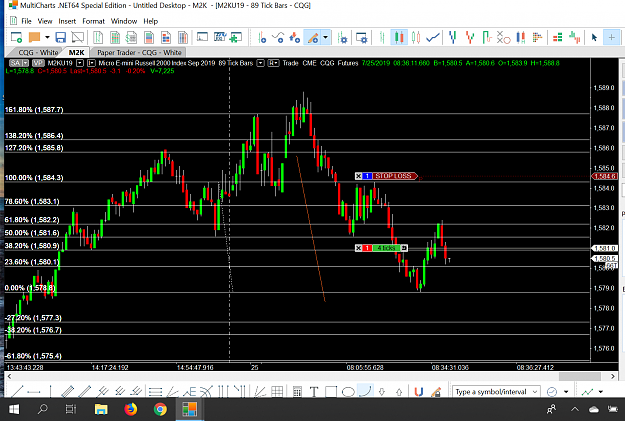The width and height of the screenshot is (625, 421).
Task: Click the VP button in status line
Action: coord(38,63)
